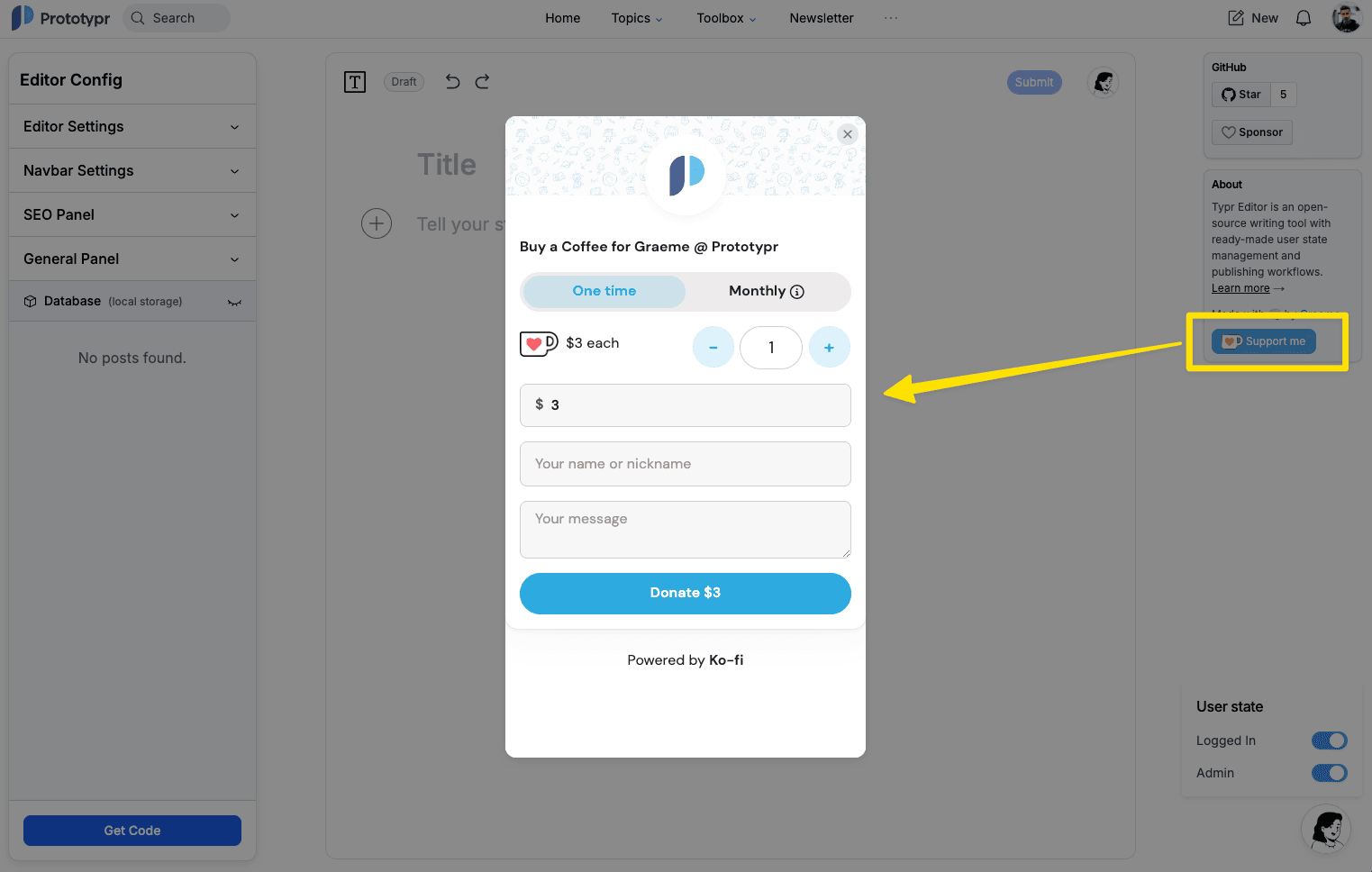Screen dimensions: 1372x872
Task: Click the dollar amount input field
Action: 686,405
